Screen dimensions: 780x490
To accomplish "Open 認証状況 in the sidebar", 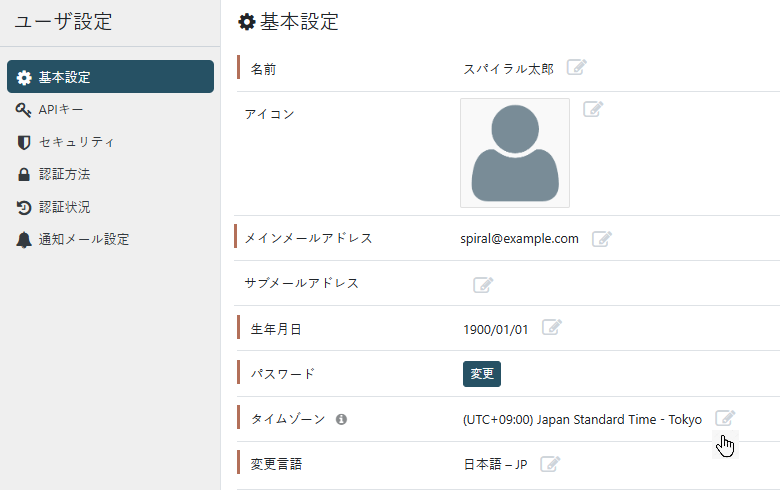I will (64, 207).
